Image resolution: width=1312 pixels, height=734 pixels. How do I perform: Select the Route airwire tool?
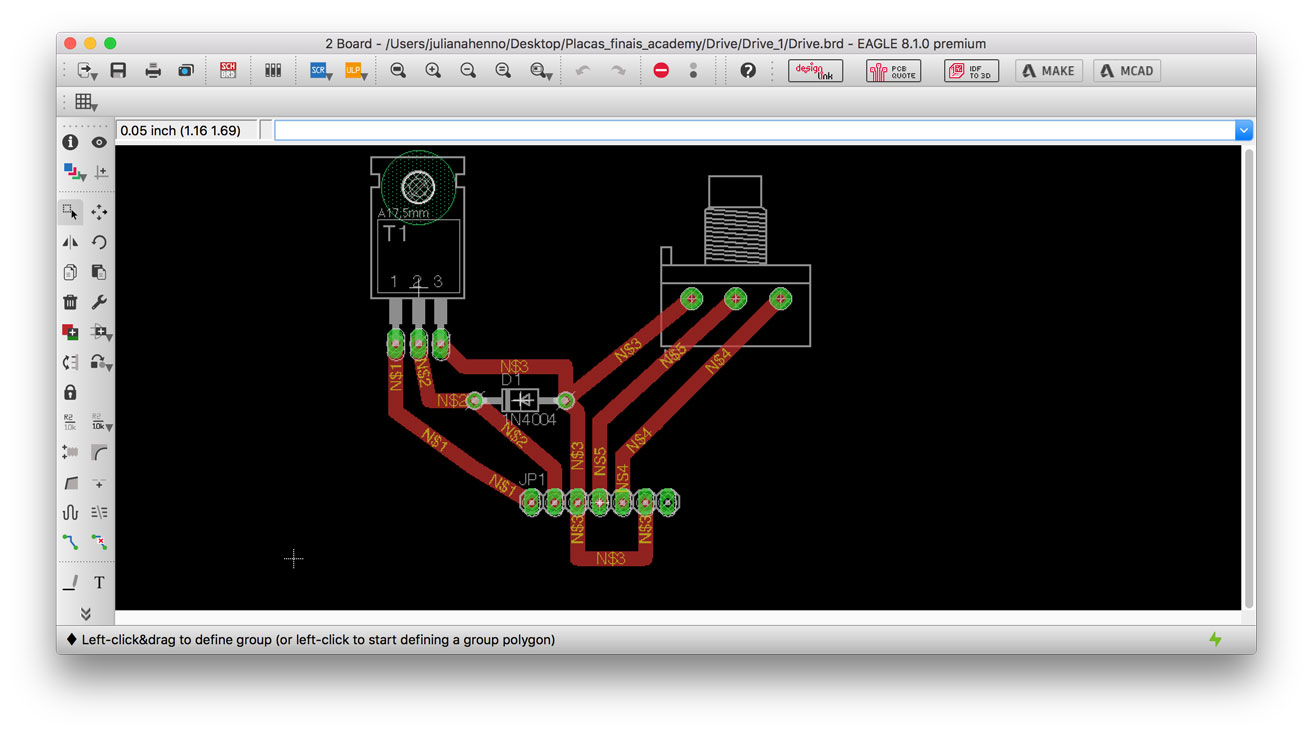[70, 542]
